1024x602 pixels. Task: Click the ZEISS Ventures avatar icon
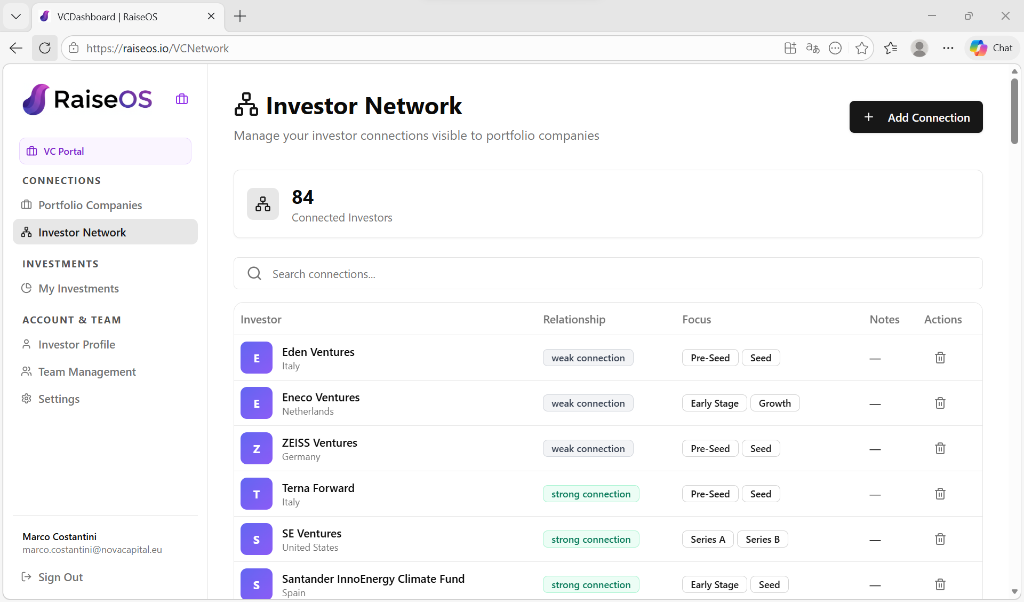(x=256, y=449)
